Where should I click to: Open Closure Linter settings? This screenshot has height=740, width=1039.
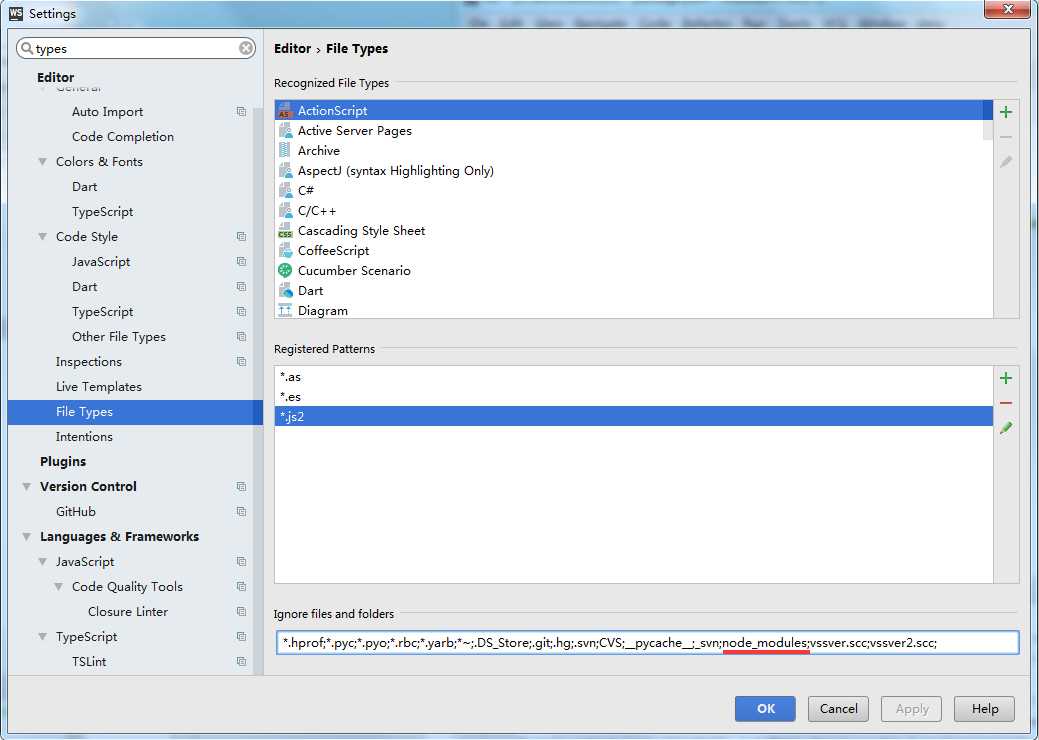point(128,611)
